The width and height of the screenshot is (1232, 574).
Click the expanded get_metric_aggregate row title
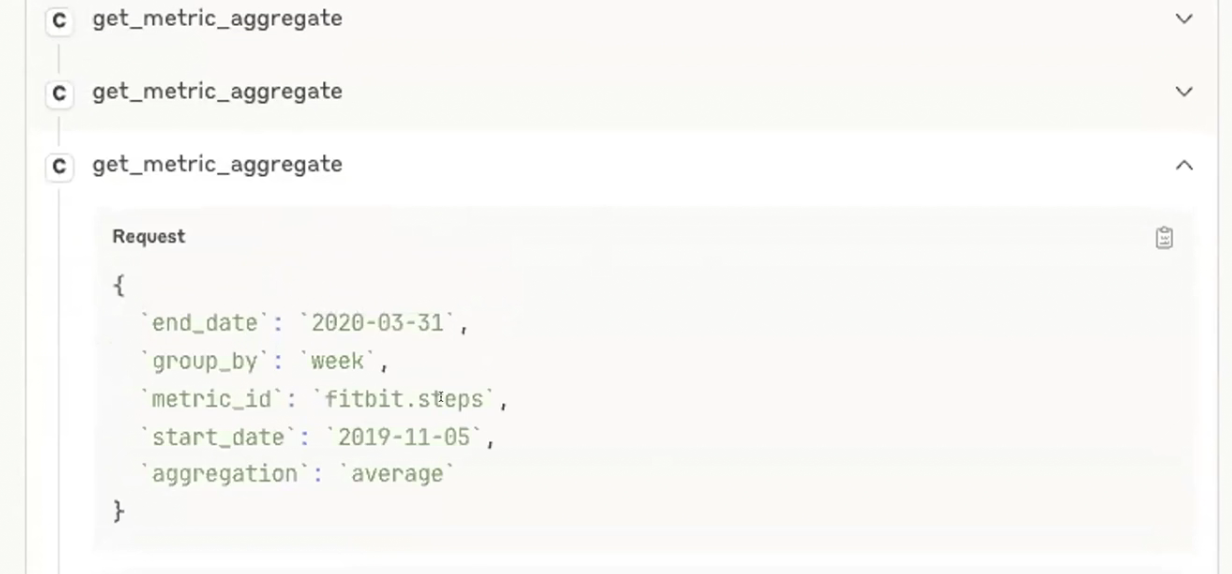217,165
